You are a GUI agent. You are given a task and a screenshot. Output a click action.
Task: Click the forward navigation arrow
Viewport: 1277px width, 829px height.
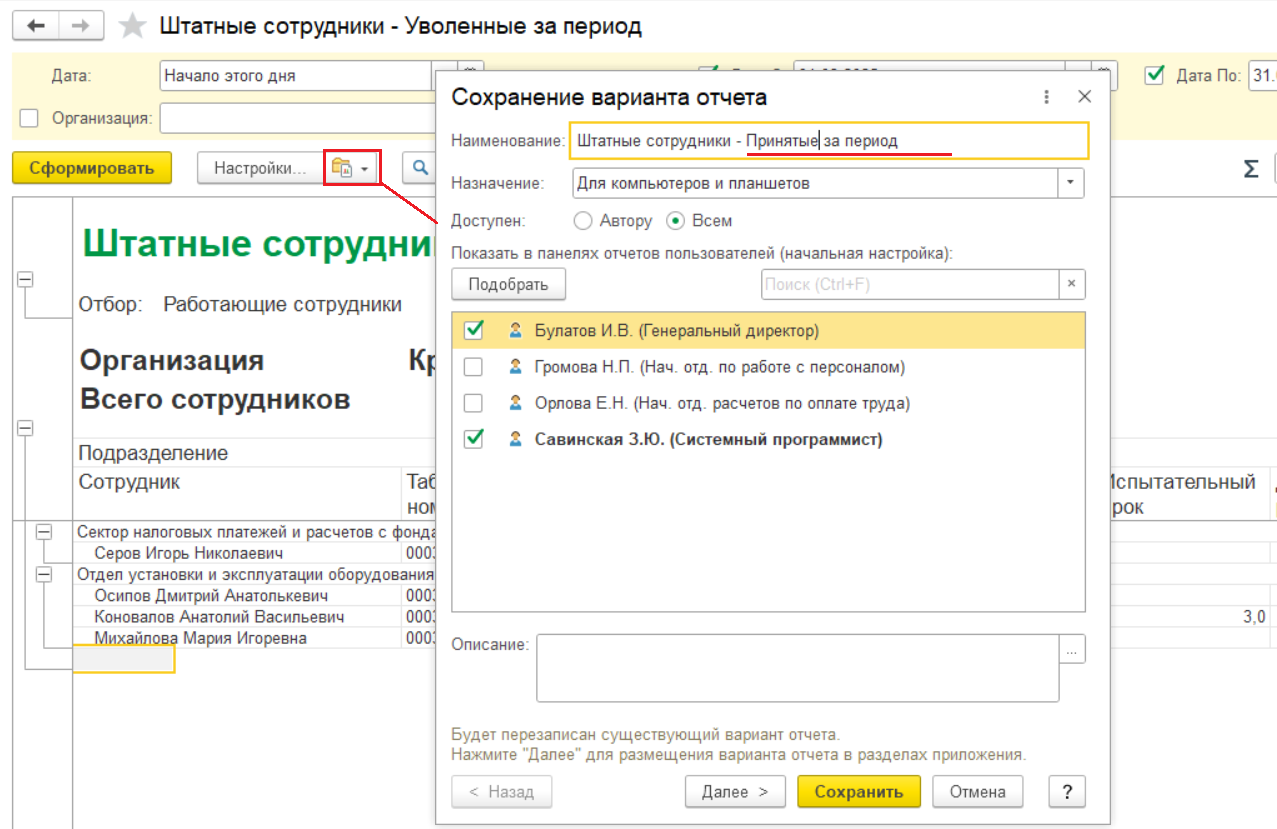tap(85, 26)
